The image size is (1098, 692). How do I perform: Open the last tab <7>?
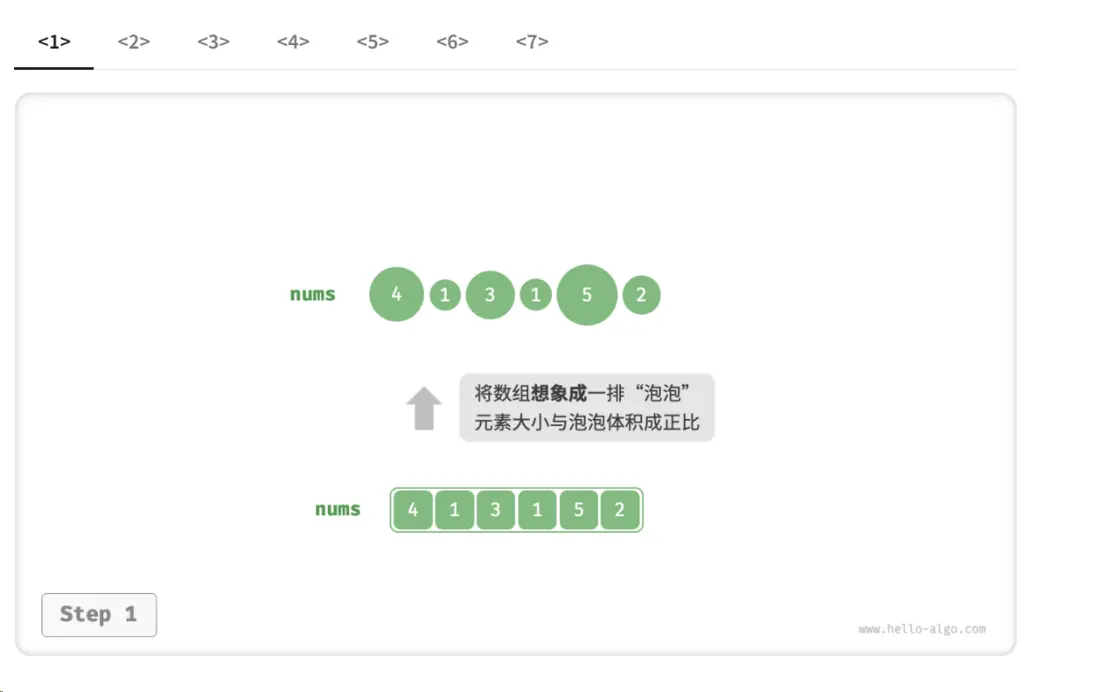pyautogui.click(x=533, y=42)
